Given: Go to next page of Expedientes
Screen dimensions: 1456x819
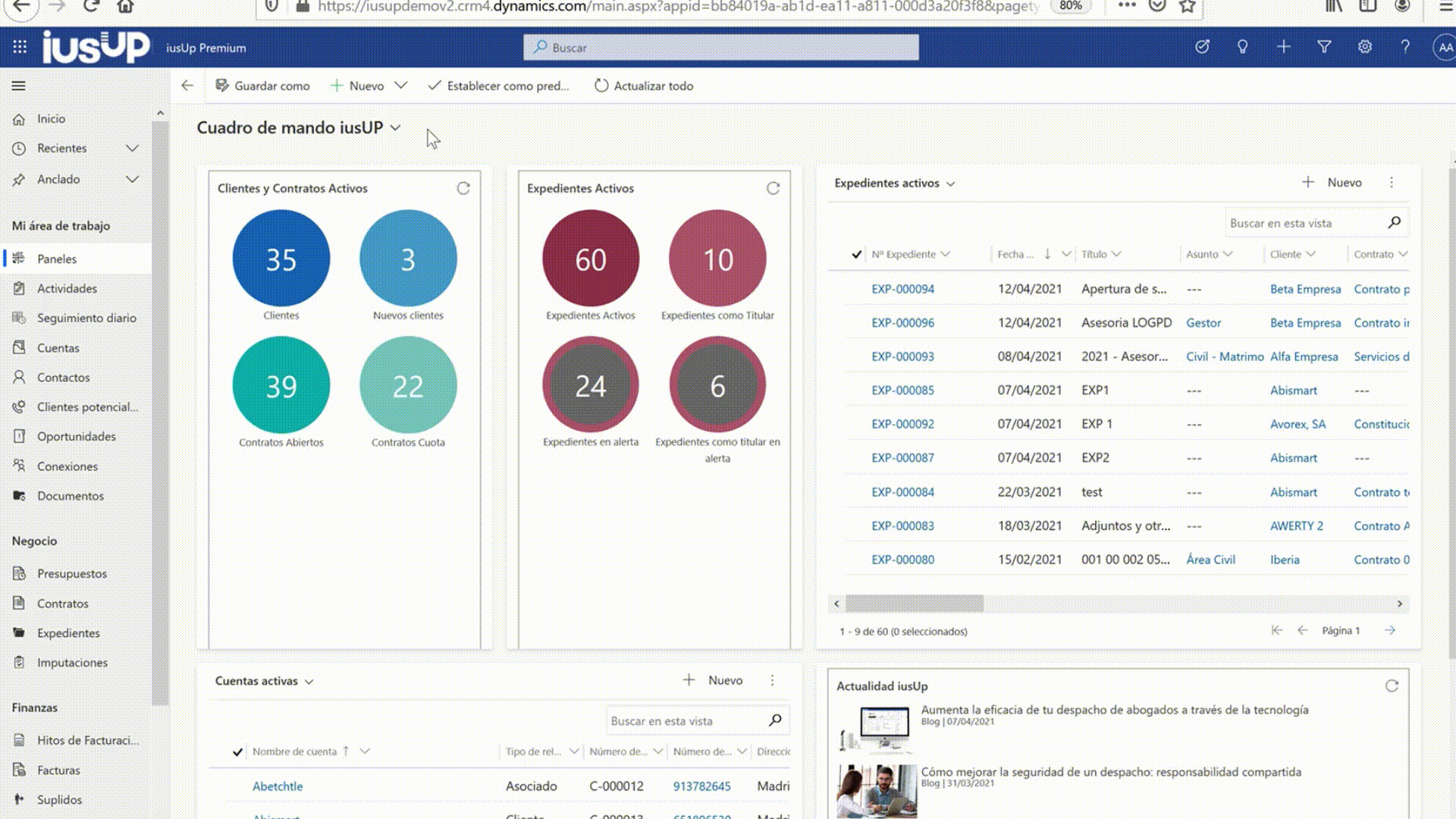Looking at the screenshot, I should coord(1390,630).
